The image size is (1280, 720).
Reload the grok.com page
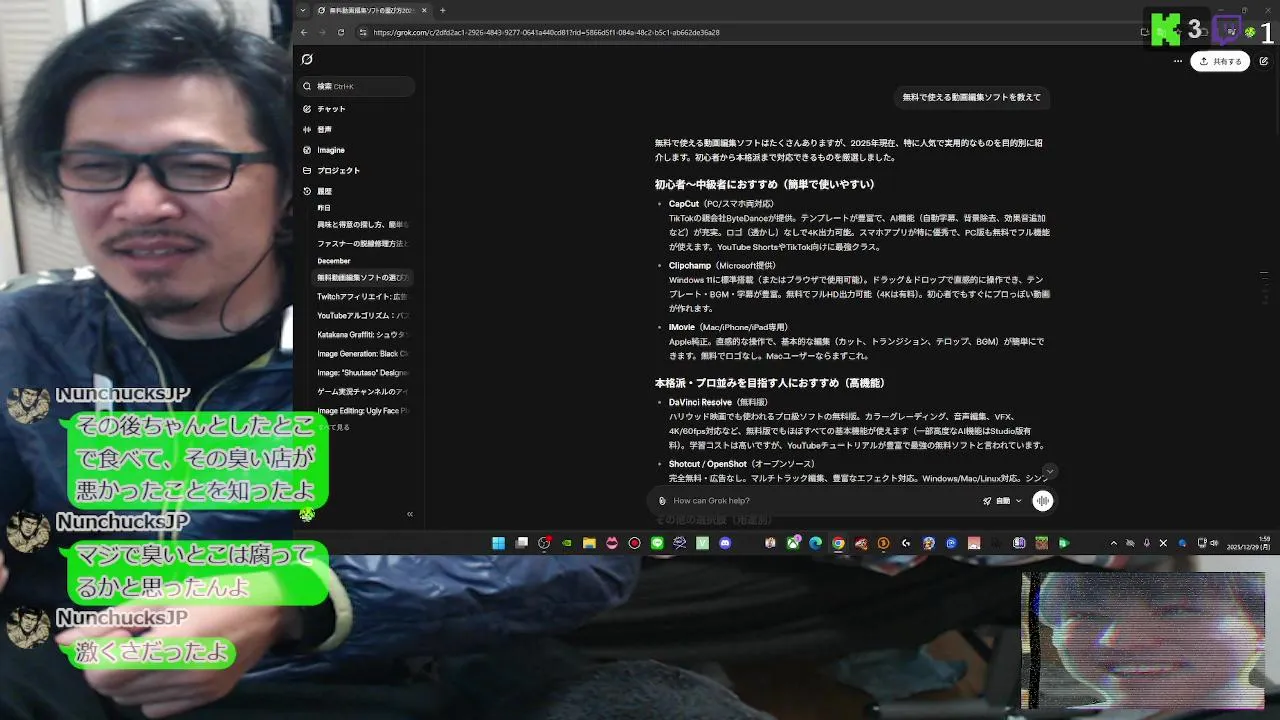[x=341, y=32]
